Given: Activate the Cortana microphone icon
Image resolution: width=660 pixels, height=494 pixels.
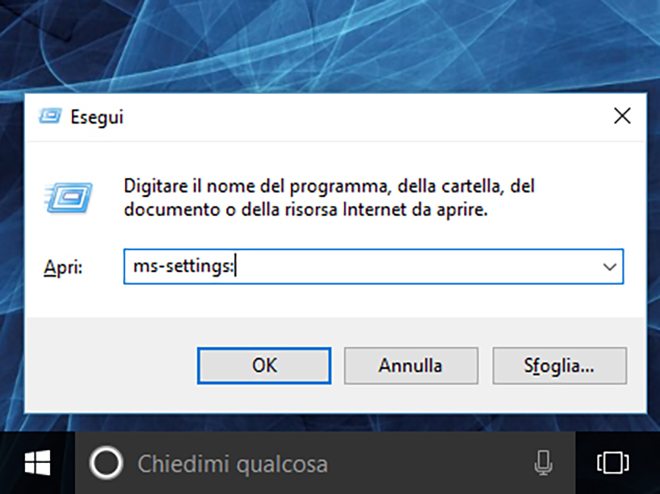Looking at the screenshot, I should tap(543, 463).
